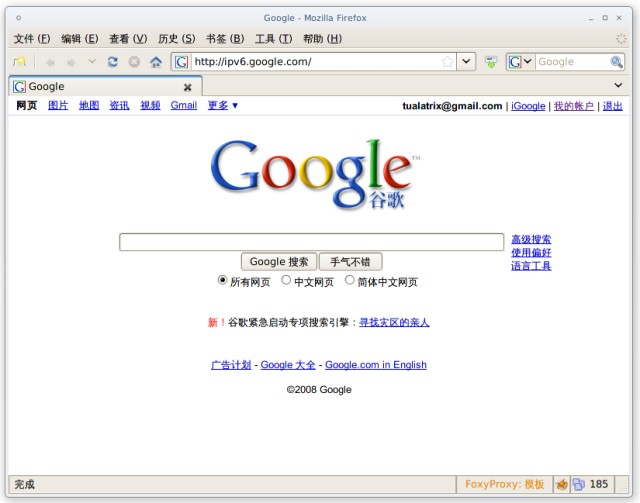Click the site favicon in address bar
Screen dimensions: 640x503
[182, 62]
